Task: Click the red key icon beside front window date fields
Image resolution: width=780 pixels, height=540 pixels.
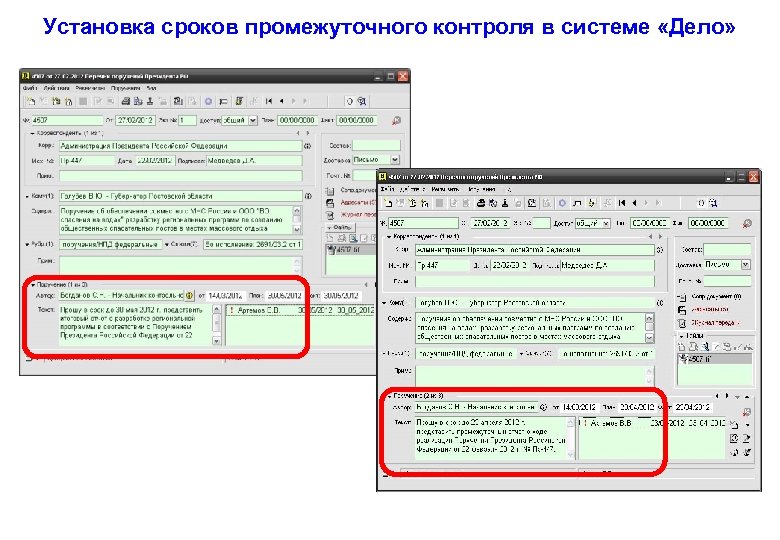Action: pyautogui.click(x=747, y=224)
